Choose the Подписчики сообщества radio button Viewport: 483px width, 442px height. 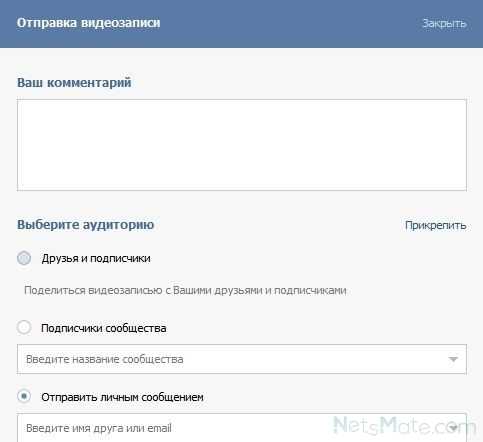click(x=24, y=327)
